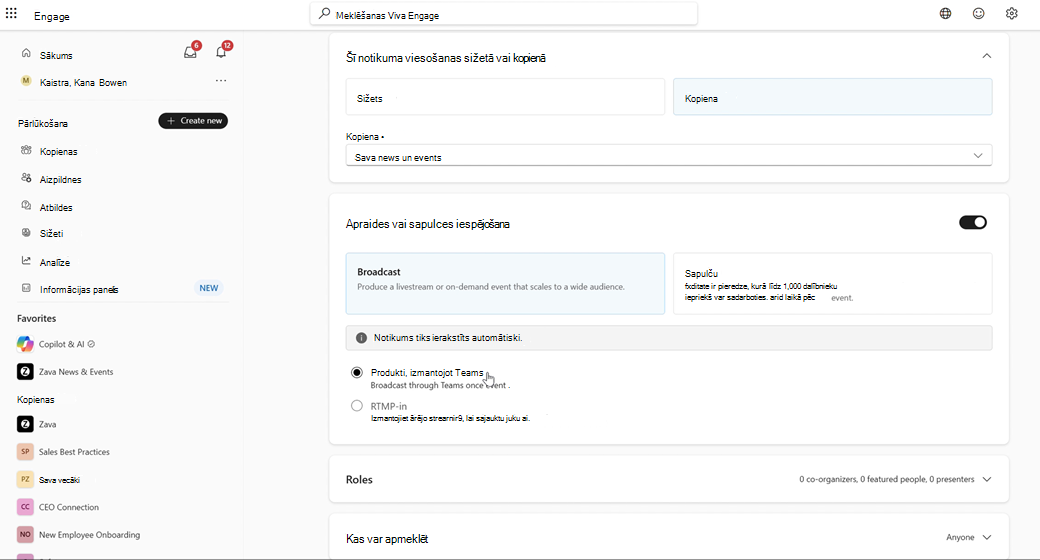1040x560 pixels.
Task: Click the Roles section heading
Action: [359, 480]
